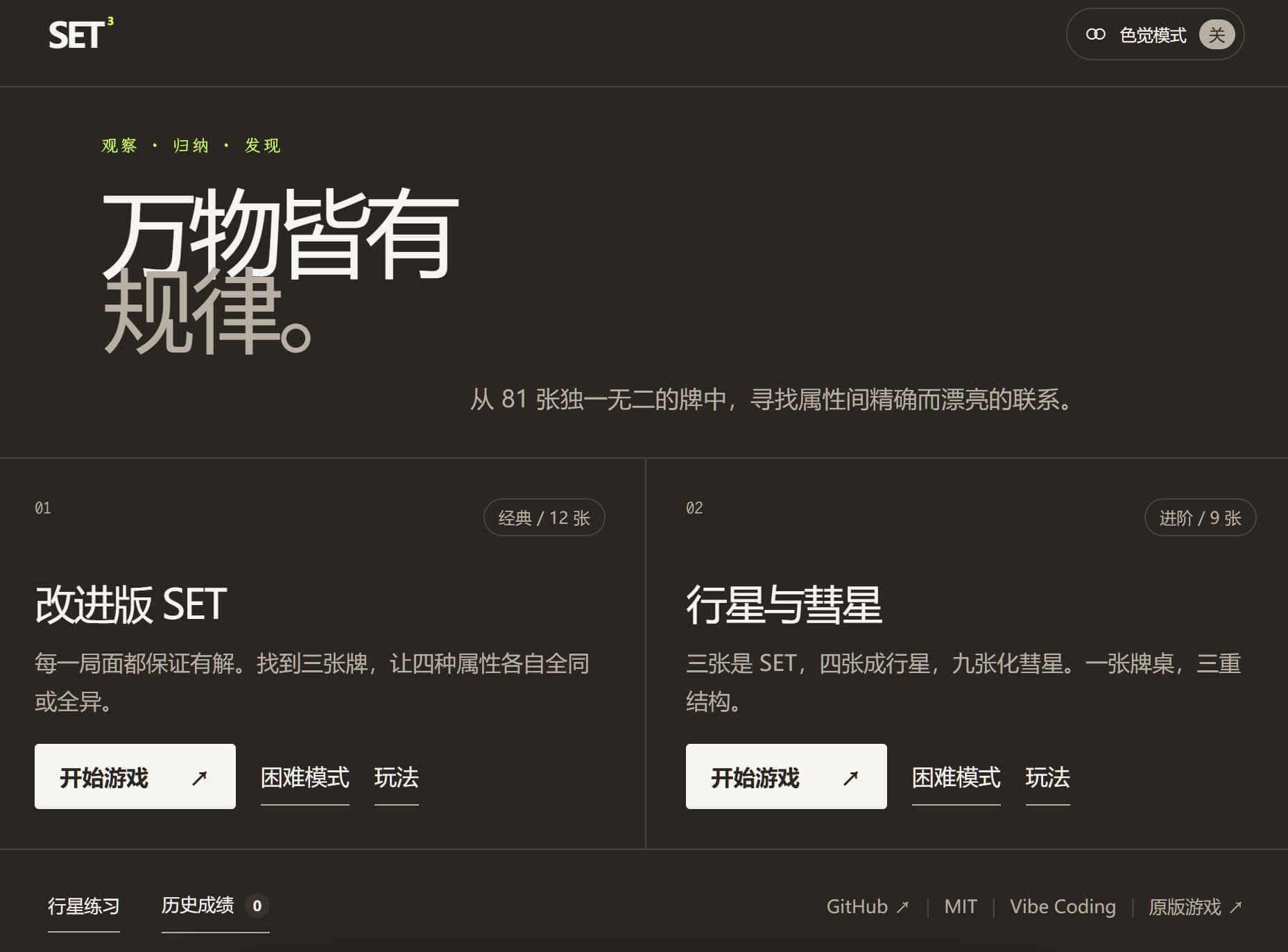Open 玩法 rules for 行星与彗星
The width and height of the screenshot is (1288, 952).
(x=1048, y=778)
